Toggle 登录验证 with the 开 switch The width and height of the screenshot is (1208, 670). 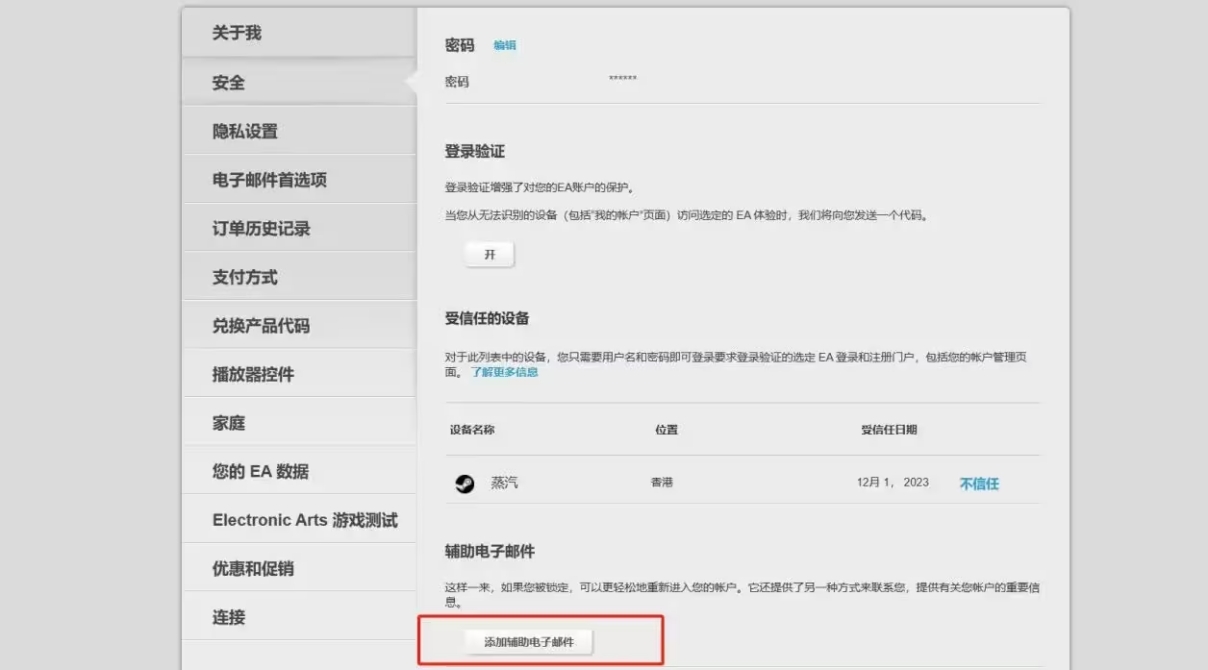point(489,254)
